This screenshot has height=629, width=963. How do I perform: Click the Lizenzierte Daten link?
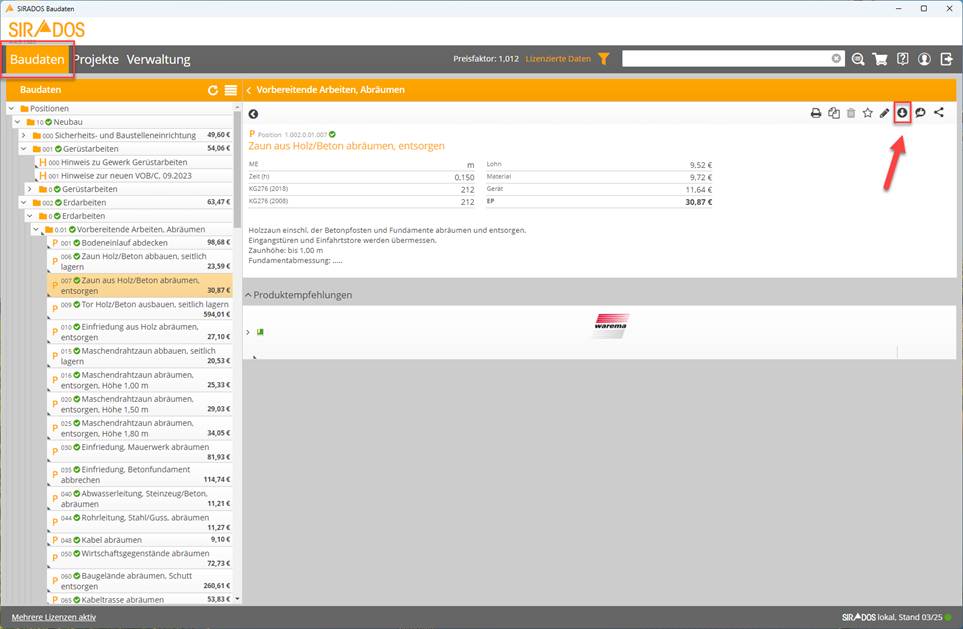pos(558,59)
